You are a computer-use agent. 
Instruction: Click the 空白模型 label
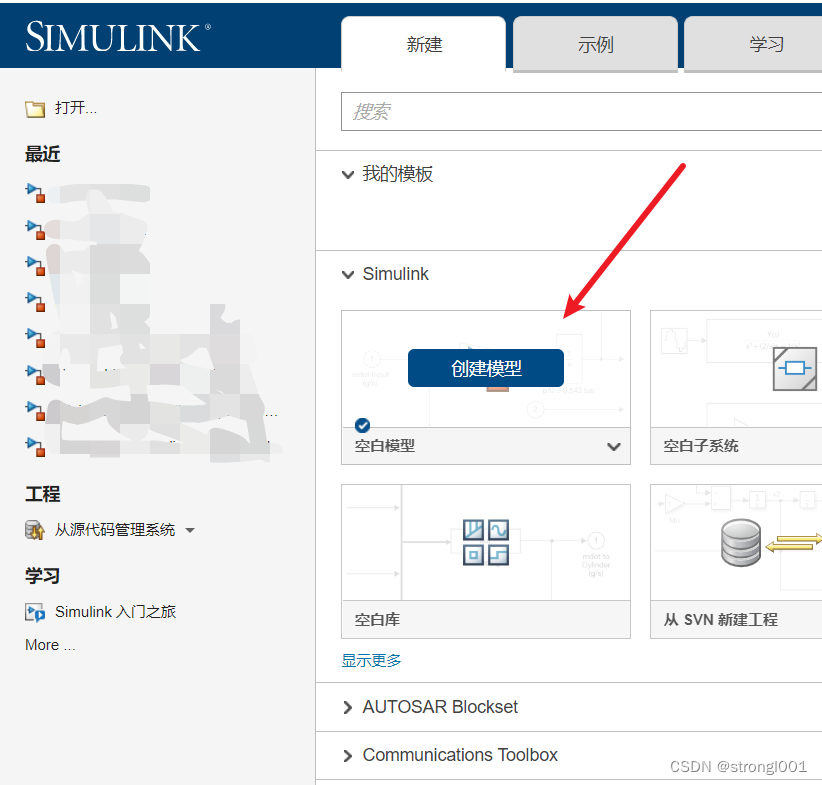(385, 446)
